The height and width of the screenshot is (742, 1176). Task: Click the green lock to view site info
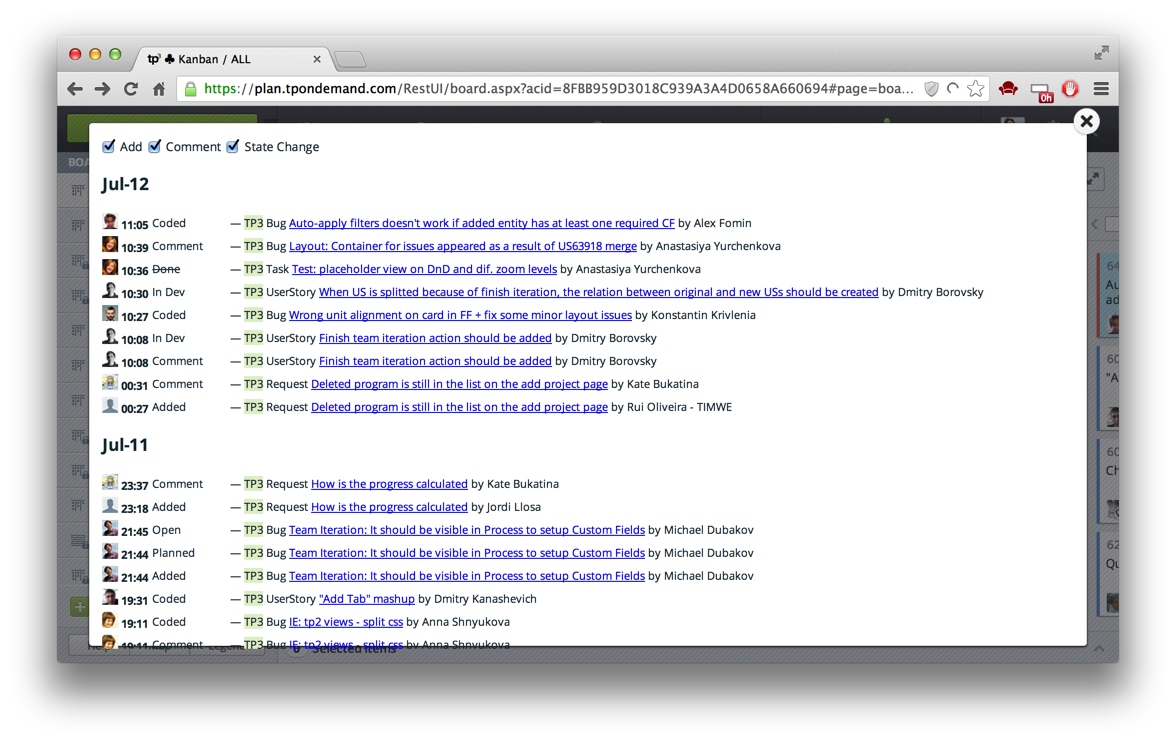pos(190,89)
